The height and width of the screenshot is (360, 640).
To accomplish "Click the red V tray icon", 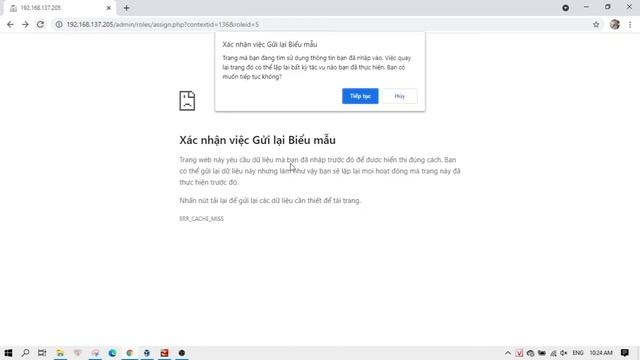I will click(x=519, y=353).
